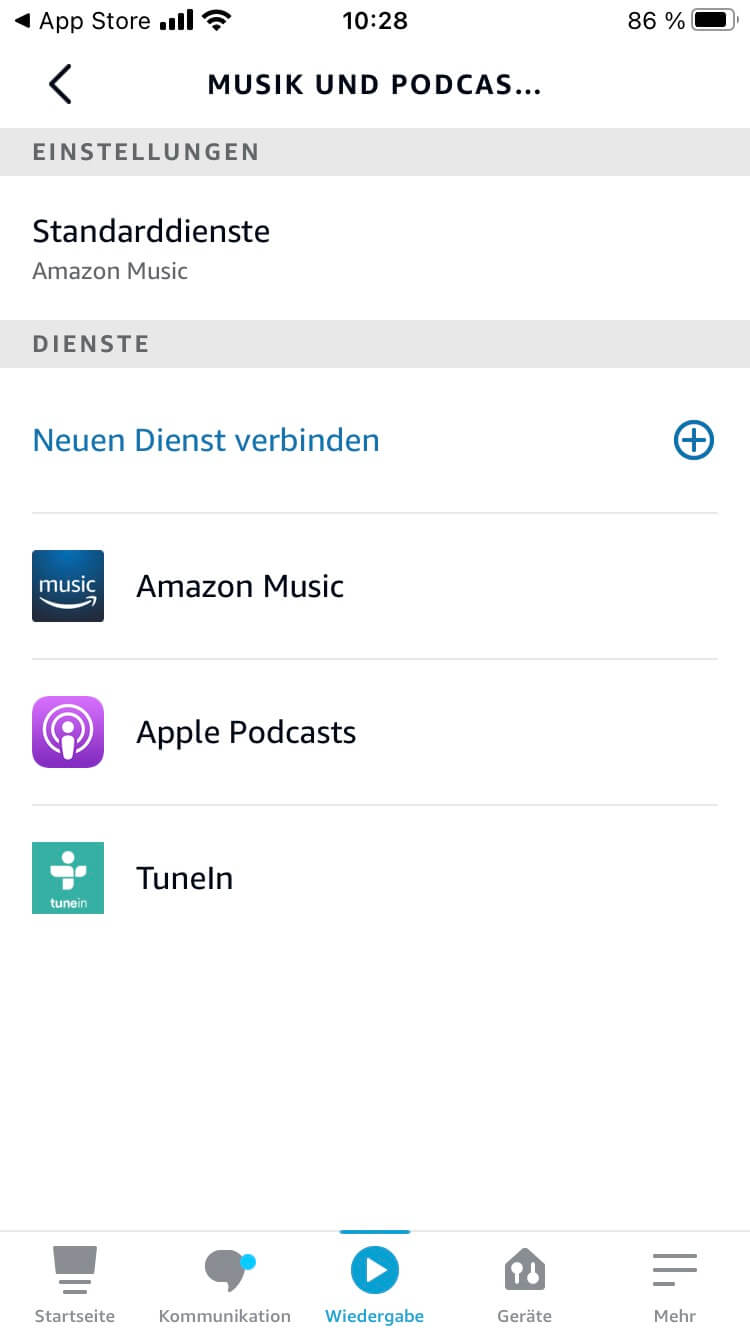Image resolution: width=750 pixels, height=1334 pixels.
Task: Tap the Amazon Music subtitle under Standarddienste
Action: (110, 271)
